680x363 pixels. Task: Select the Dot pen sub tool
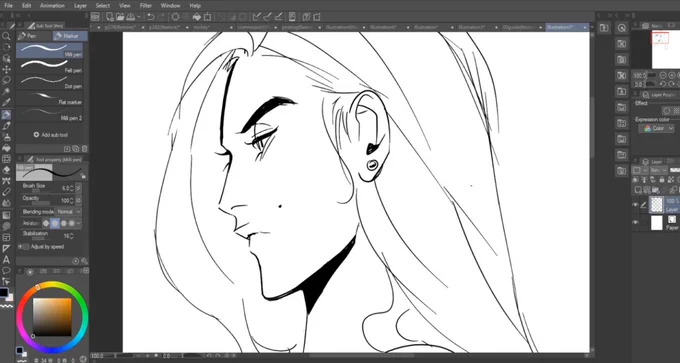click(x=49, y=82)
